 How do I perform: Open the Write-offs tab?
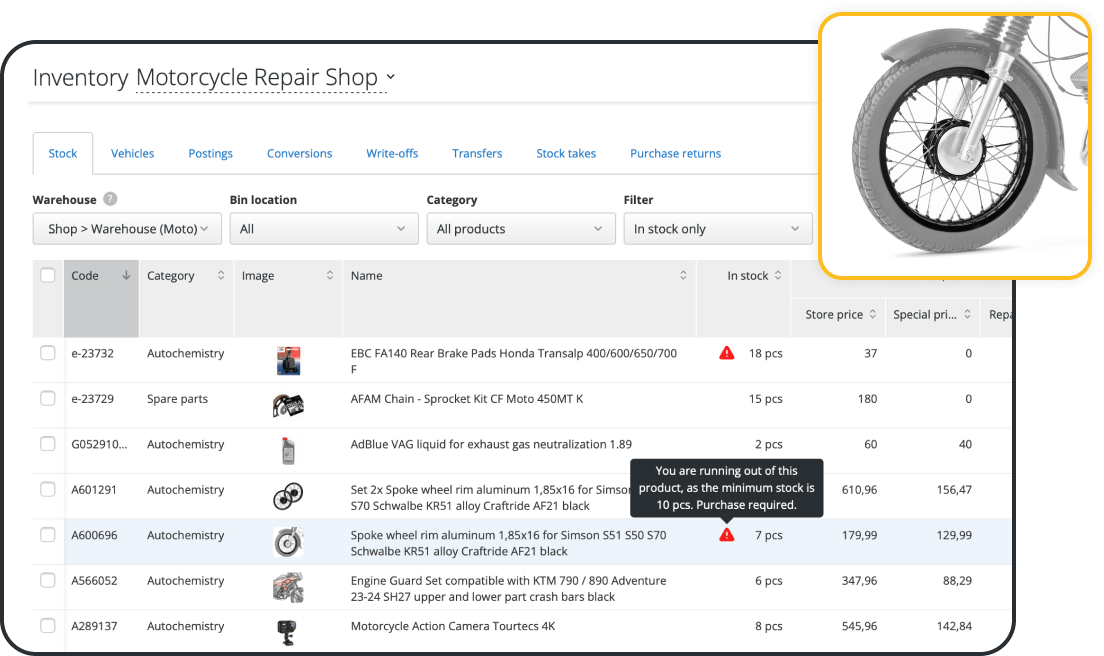[392, 153]
